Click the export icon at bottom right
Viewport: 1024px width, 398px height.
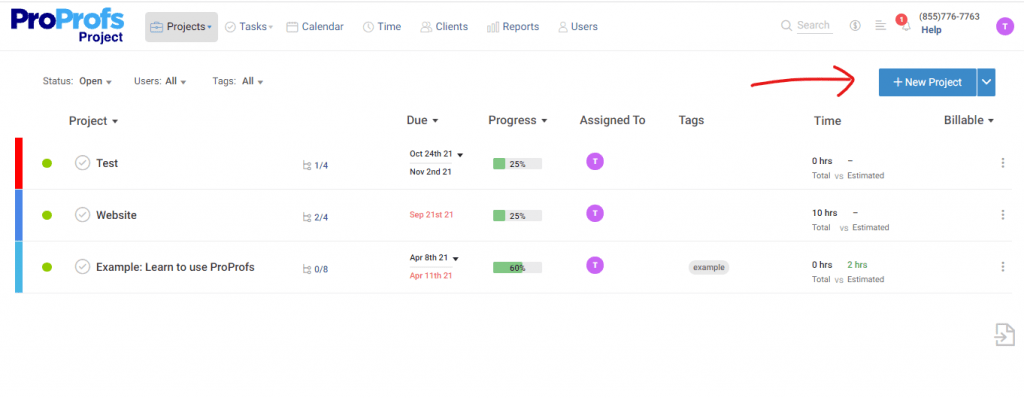click(x=1004, y=335)
